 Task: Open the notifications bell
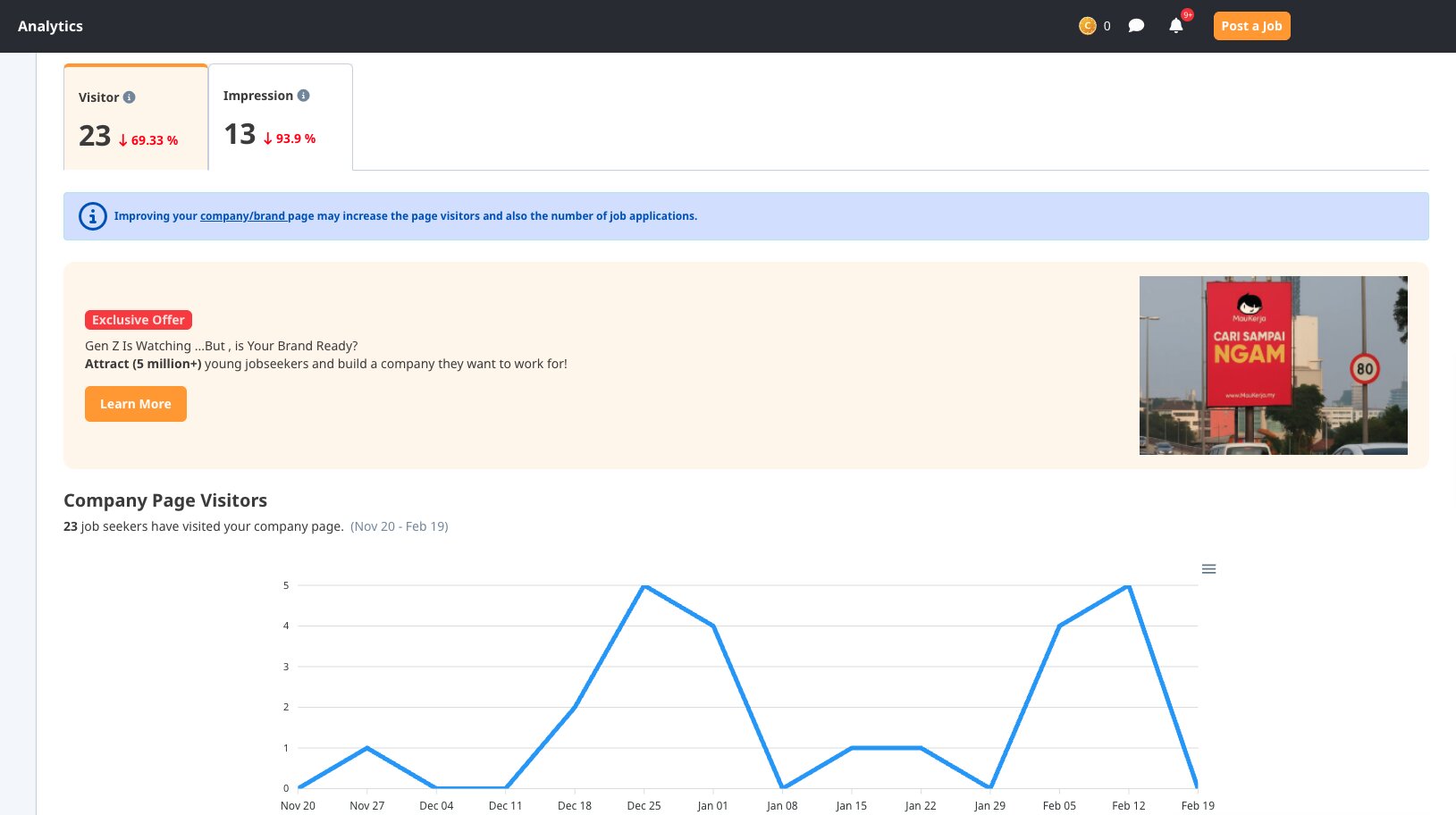pyautogui.click(x=1175, y=26)
